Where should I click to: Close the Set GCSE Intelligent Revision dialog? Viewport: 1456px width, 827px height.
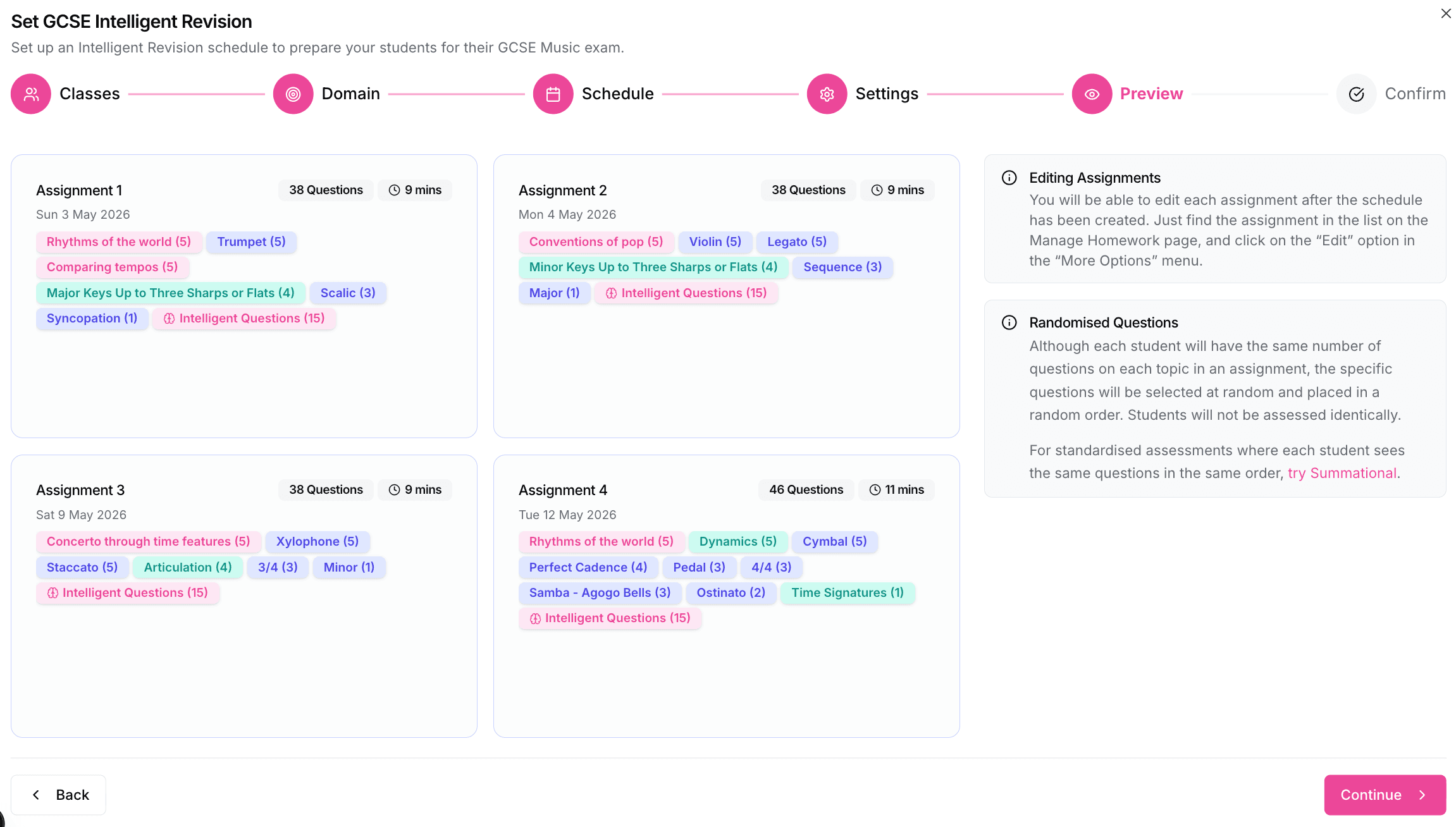pos(1445,13)
